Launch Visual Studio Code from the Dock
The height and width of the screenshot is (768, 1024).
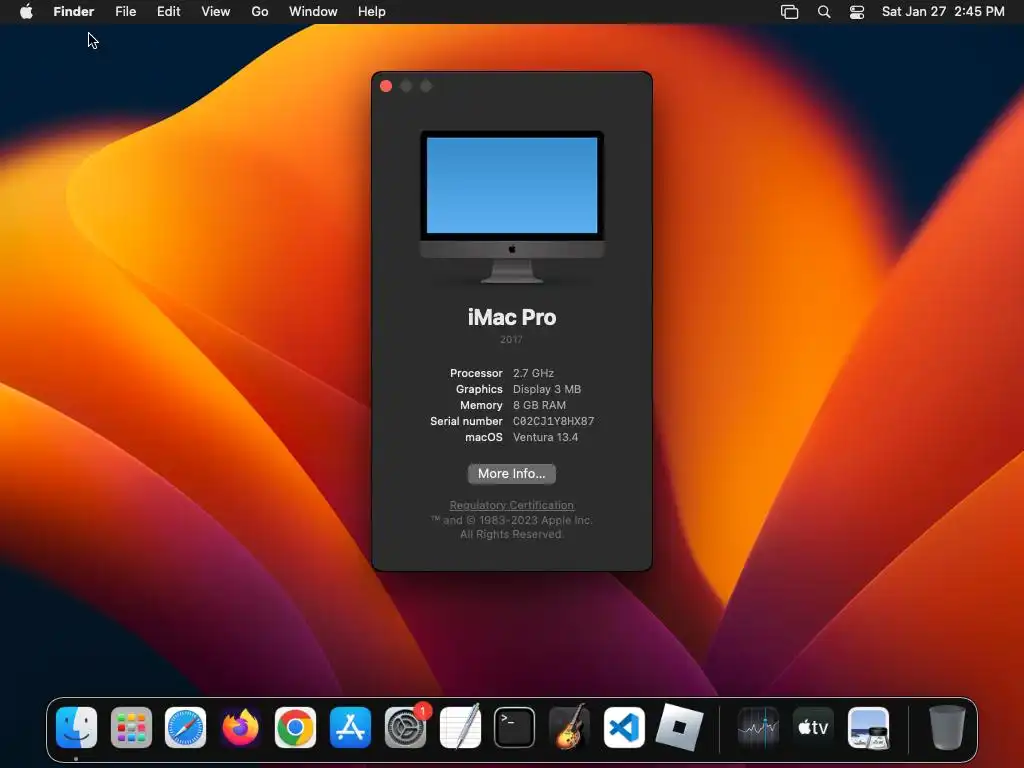click(624, 728)
